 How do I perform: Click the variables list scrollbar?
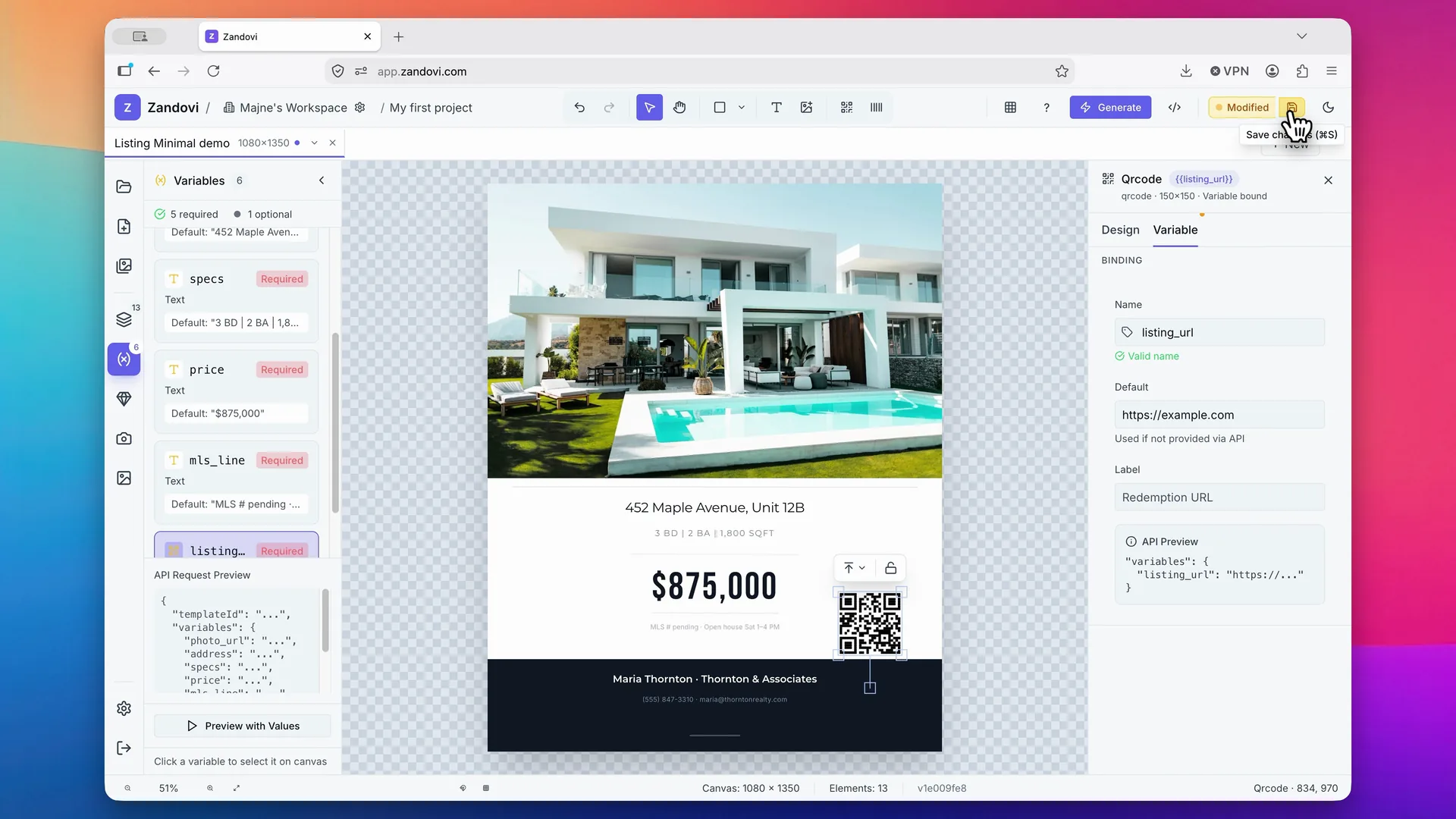point(335,422)
